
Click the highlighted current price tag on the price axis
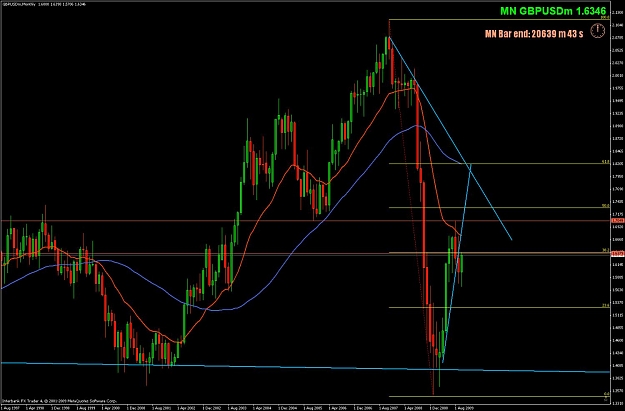(617, 254)
